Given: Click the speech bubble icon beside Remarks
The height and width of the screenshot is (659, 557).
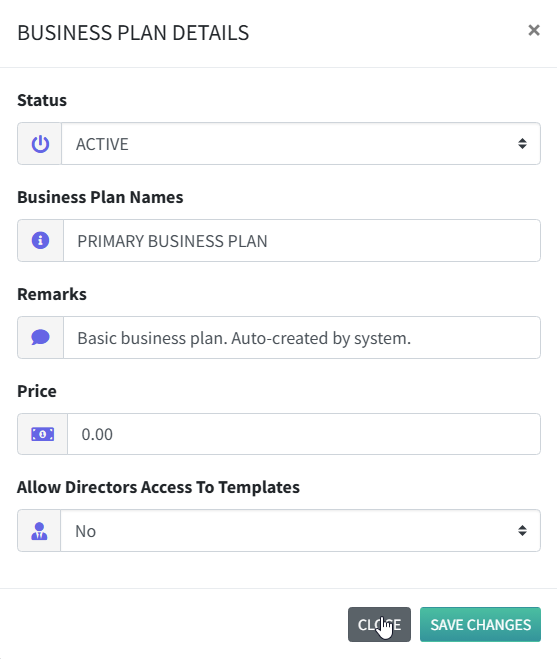Looking at the screenshot, I should [40, 337].
